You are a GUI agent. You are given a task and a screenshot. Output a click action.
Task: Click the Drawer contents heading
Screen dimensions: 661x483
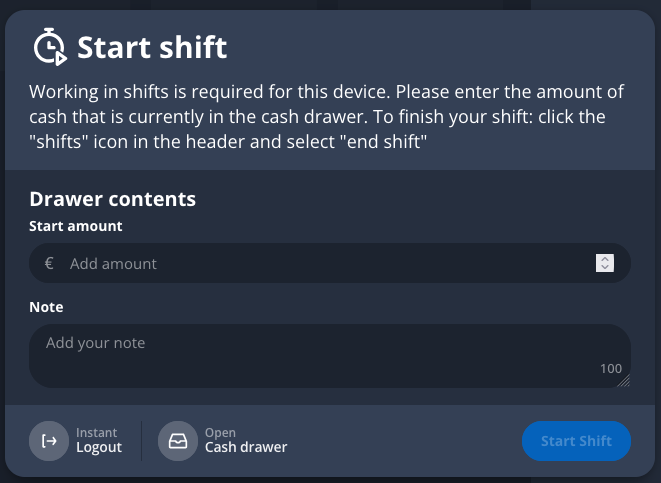click(x=112, y=199)
